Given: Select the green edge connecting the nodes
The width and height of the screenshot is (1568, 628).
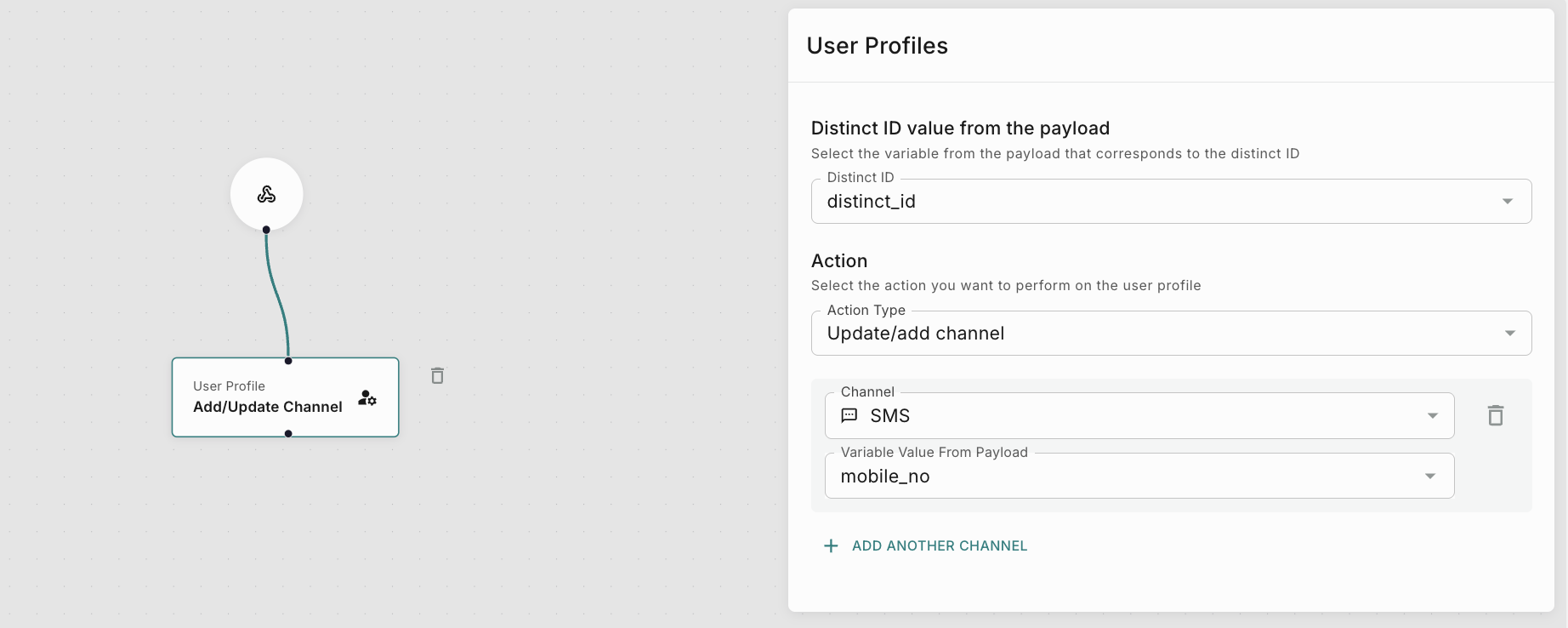Looking at the screenshot, I should tap(276, 294).
